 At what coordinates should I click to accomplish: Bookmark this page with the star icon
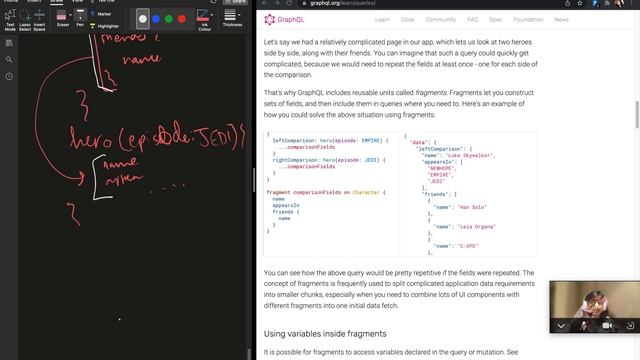(x=580, y=3)
